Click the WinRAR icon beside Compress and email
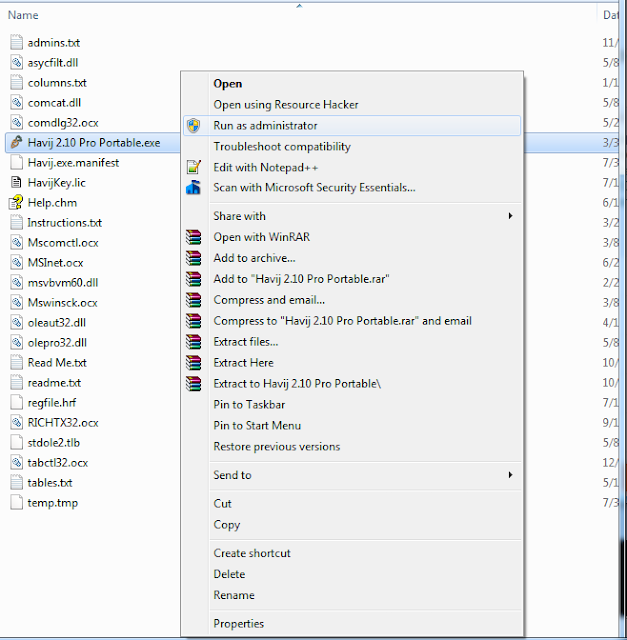Image resolution: width=627 pixels, height=640 pixels. pyautogui.click(x=193, y=300)
